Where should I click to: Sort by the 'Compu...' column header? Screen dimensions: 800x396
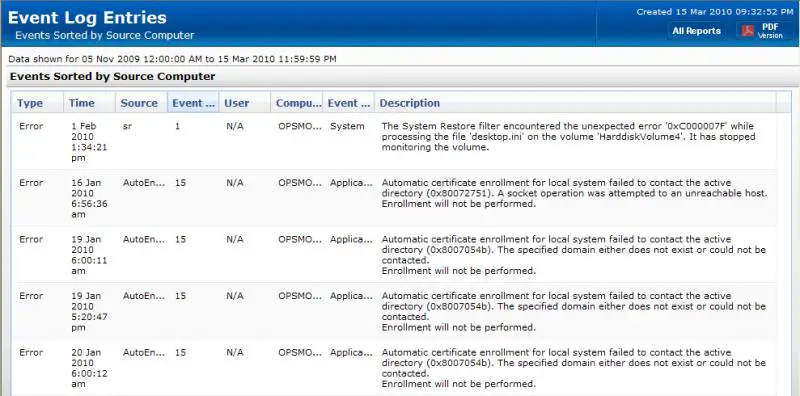coord(297,103)
